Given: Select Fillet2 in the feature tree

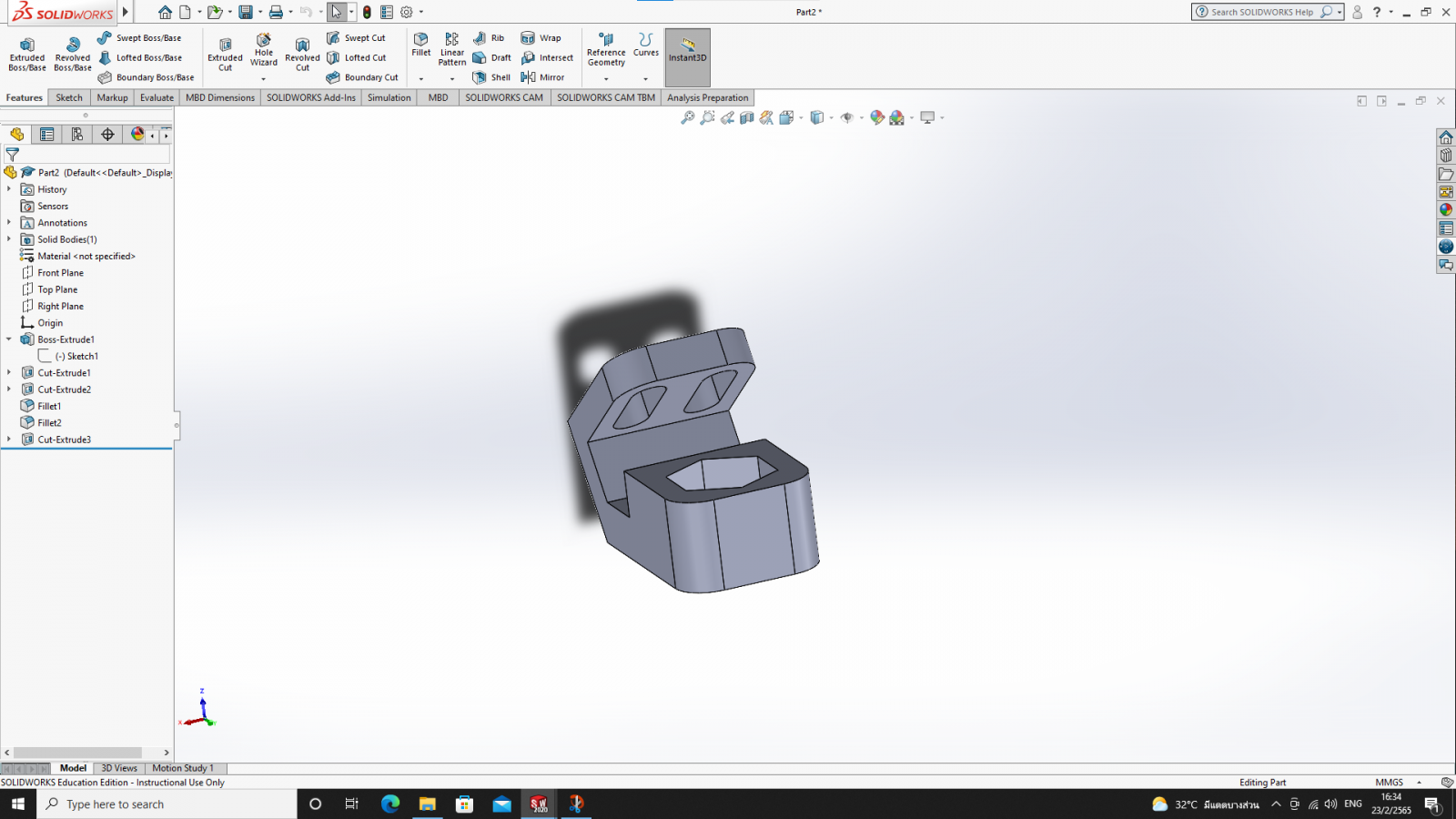Looking at the screenshot, I should pos(49,423).
